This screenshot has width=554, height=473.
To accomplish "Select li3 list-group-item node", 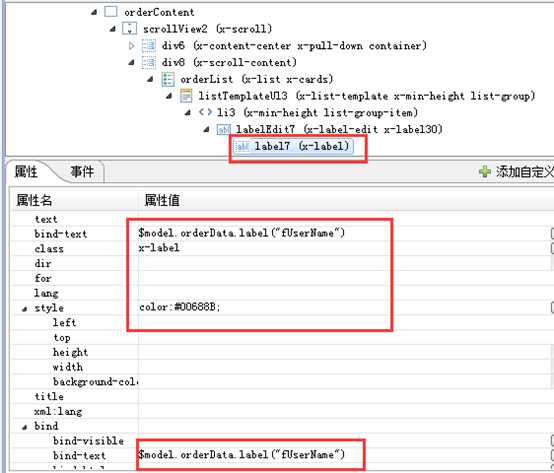I will tap(317, 113).
